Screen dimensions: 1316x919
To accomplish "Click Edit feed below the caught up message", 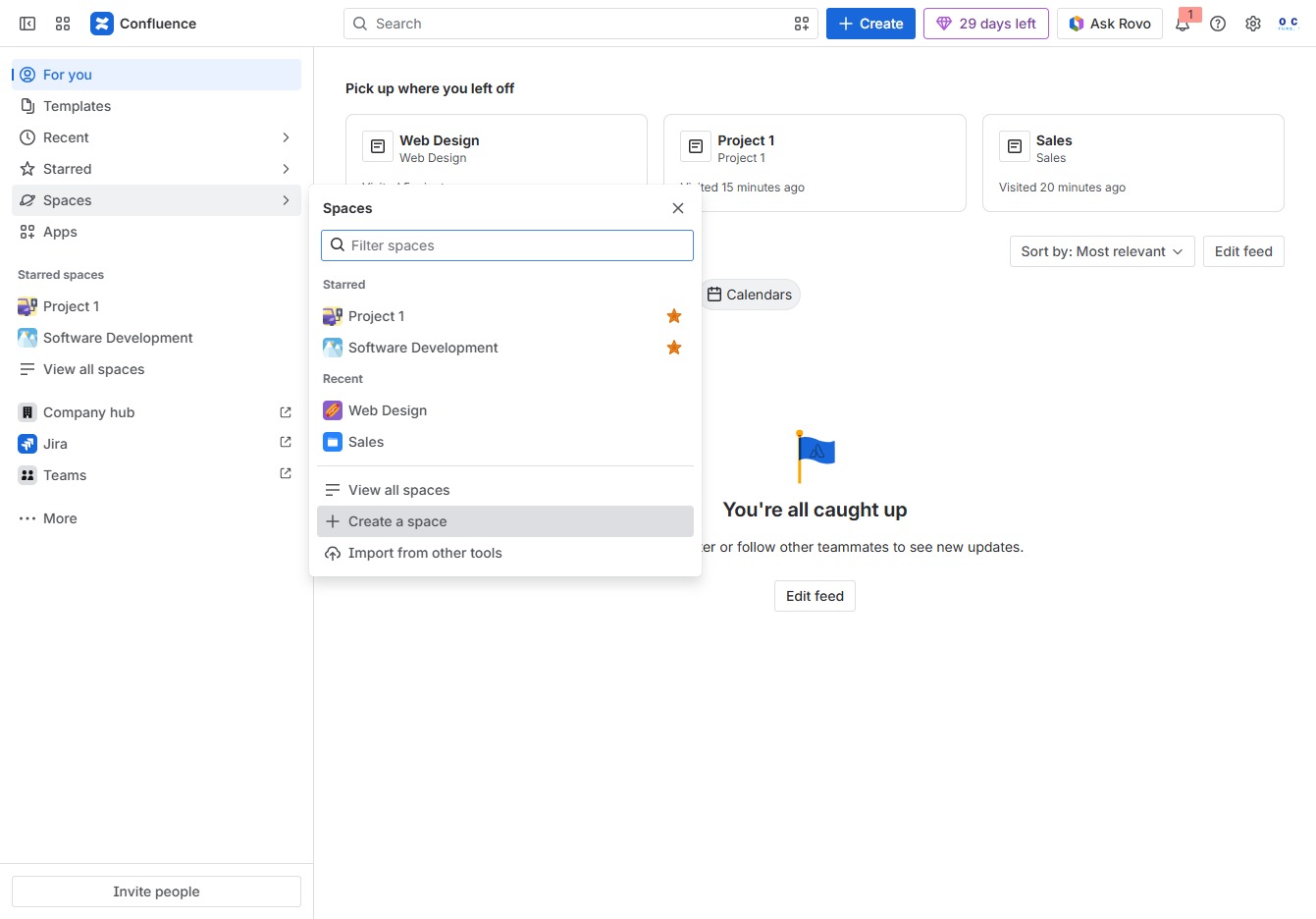I will click(815, 596).
